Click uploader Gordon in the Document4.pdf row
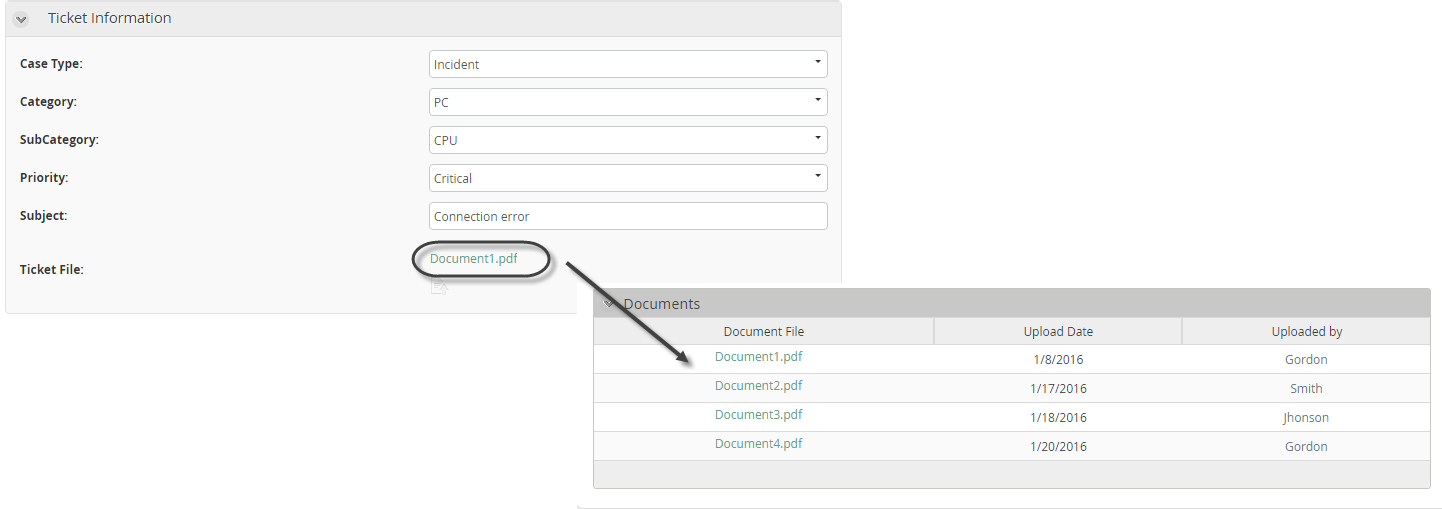This screenshot has width=1442, height=509. point(1306,447)
